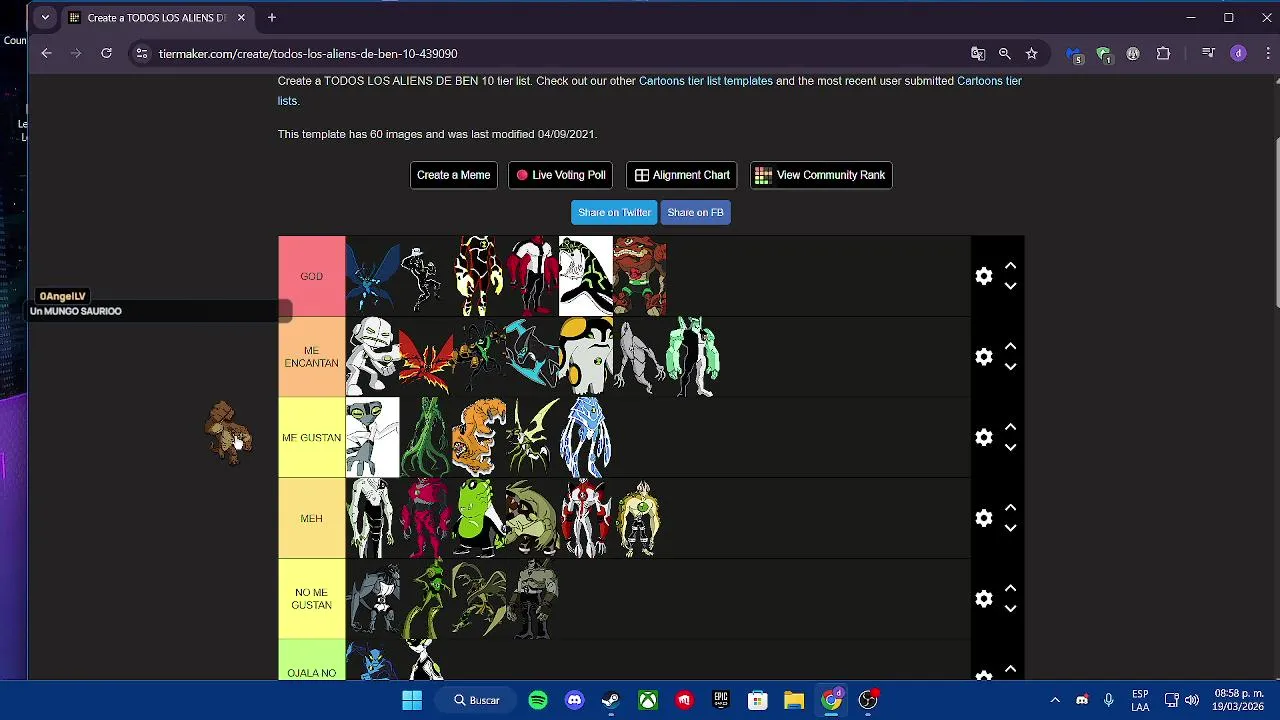Click the Buscar taskbar search box
This screenshot has width=1280, height=720.
[477, 700]
